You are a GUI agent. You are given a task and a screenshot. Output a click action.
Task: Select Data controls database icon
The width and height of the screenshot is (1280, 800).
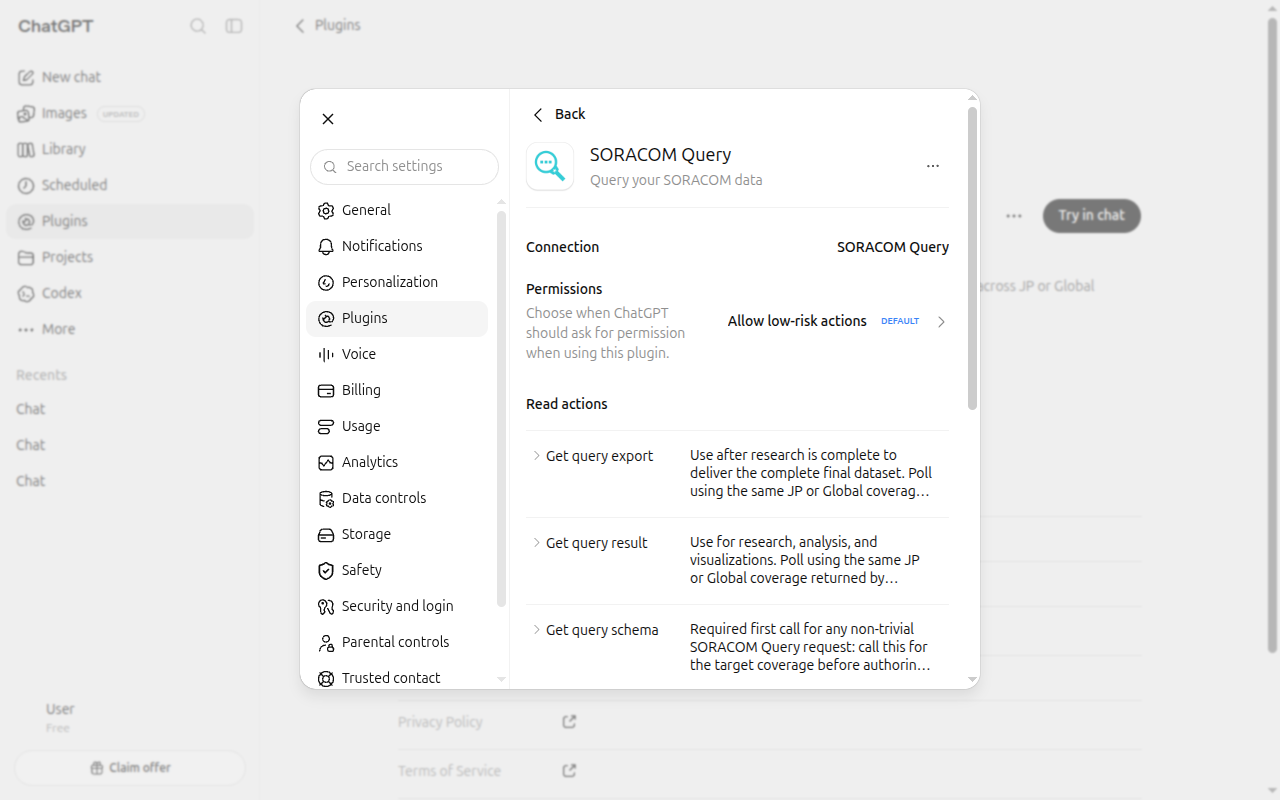tap(326, 498)
